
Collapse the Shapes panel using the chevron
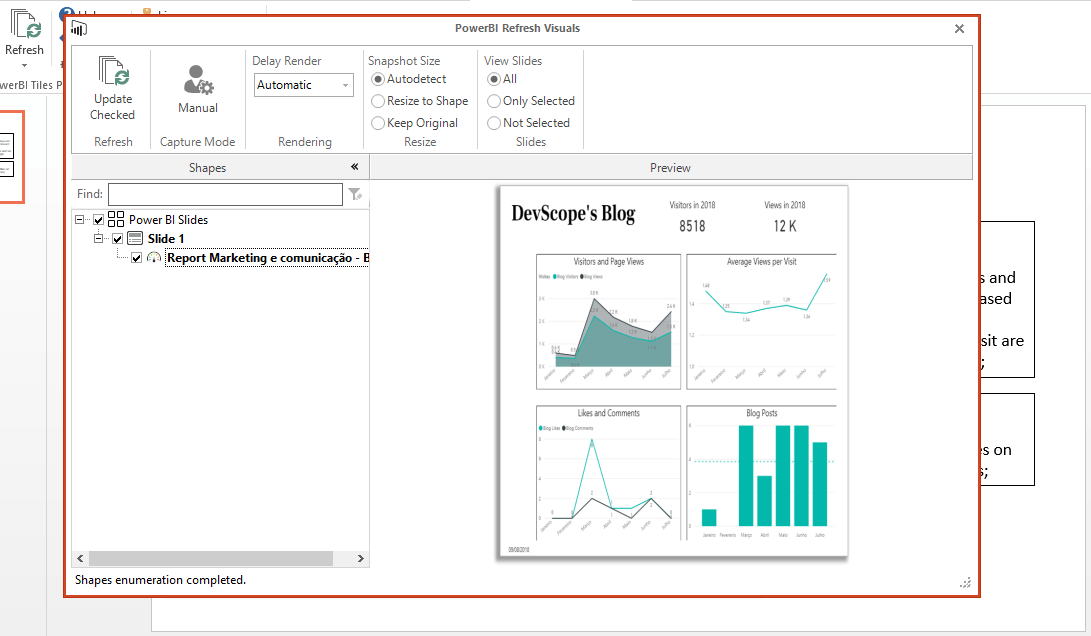coord(353,167)
